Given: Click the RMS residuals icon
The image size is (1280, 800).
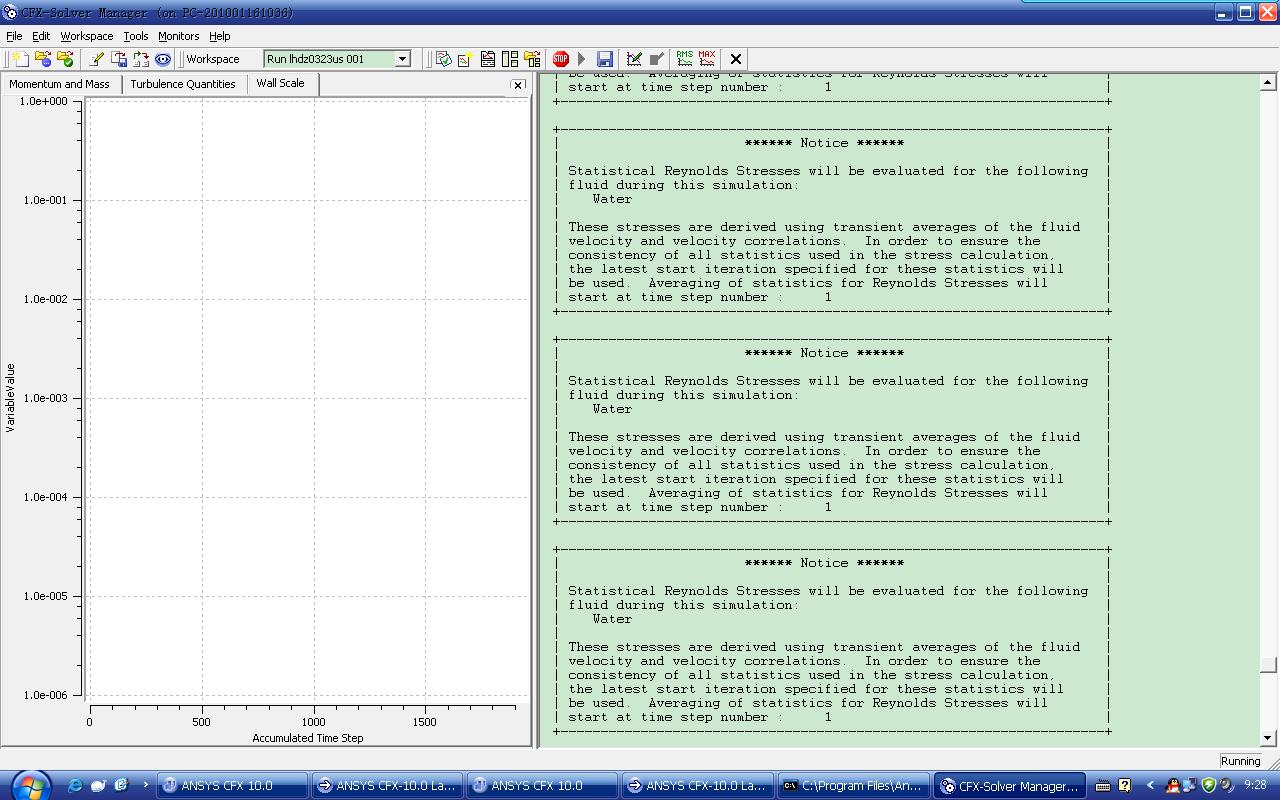Looking at the screenshot, I should click(x=685, y=59).
